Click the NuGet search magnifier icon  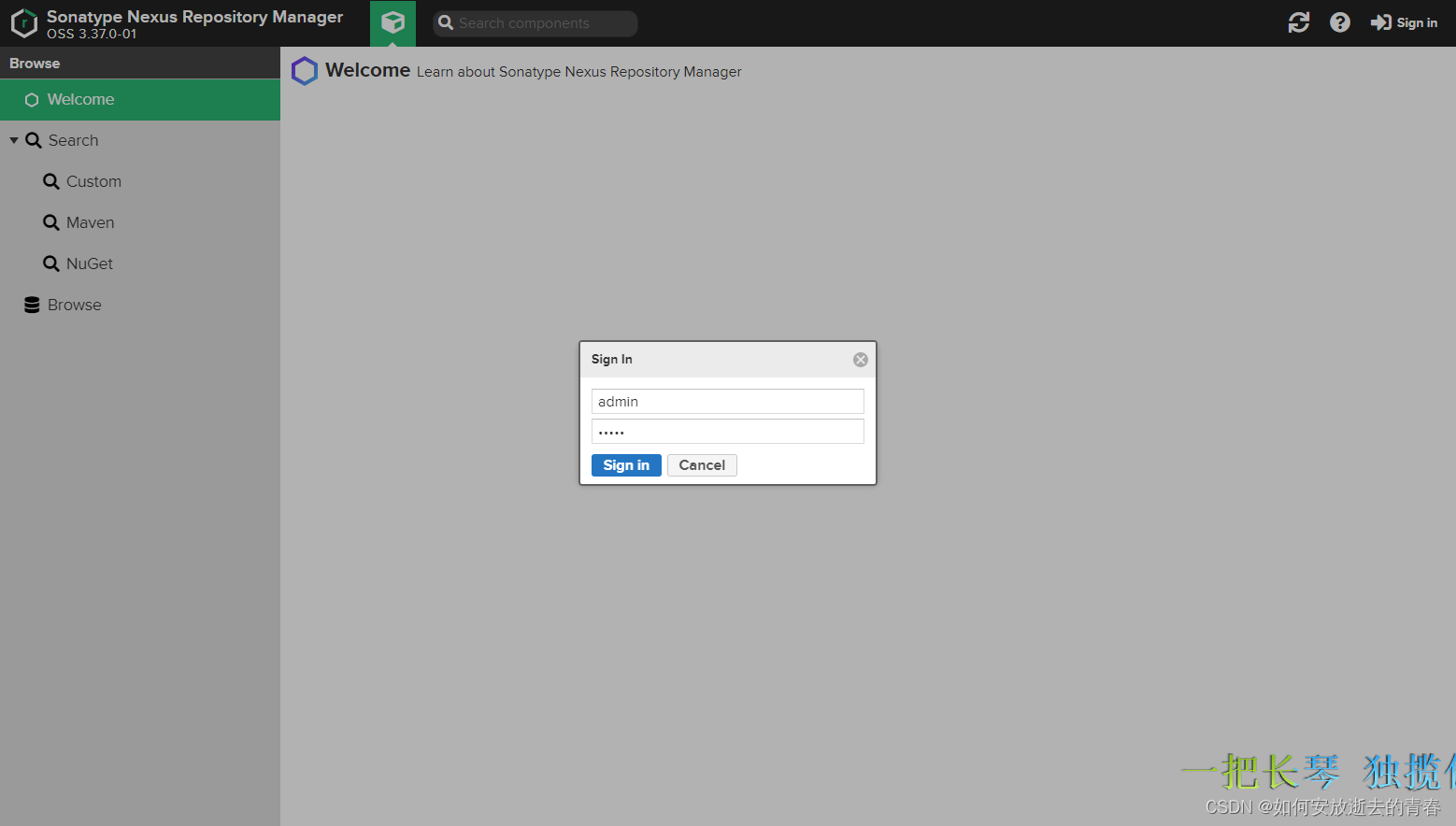click(x=51, y=263)
